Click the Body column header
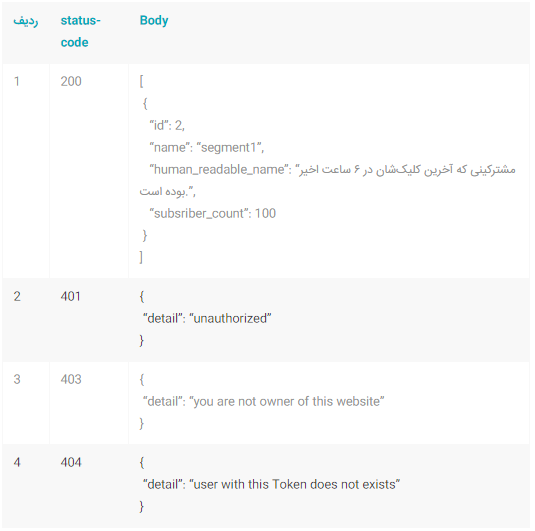Screen dimensions: 535x531 (x=154, y=20)
